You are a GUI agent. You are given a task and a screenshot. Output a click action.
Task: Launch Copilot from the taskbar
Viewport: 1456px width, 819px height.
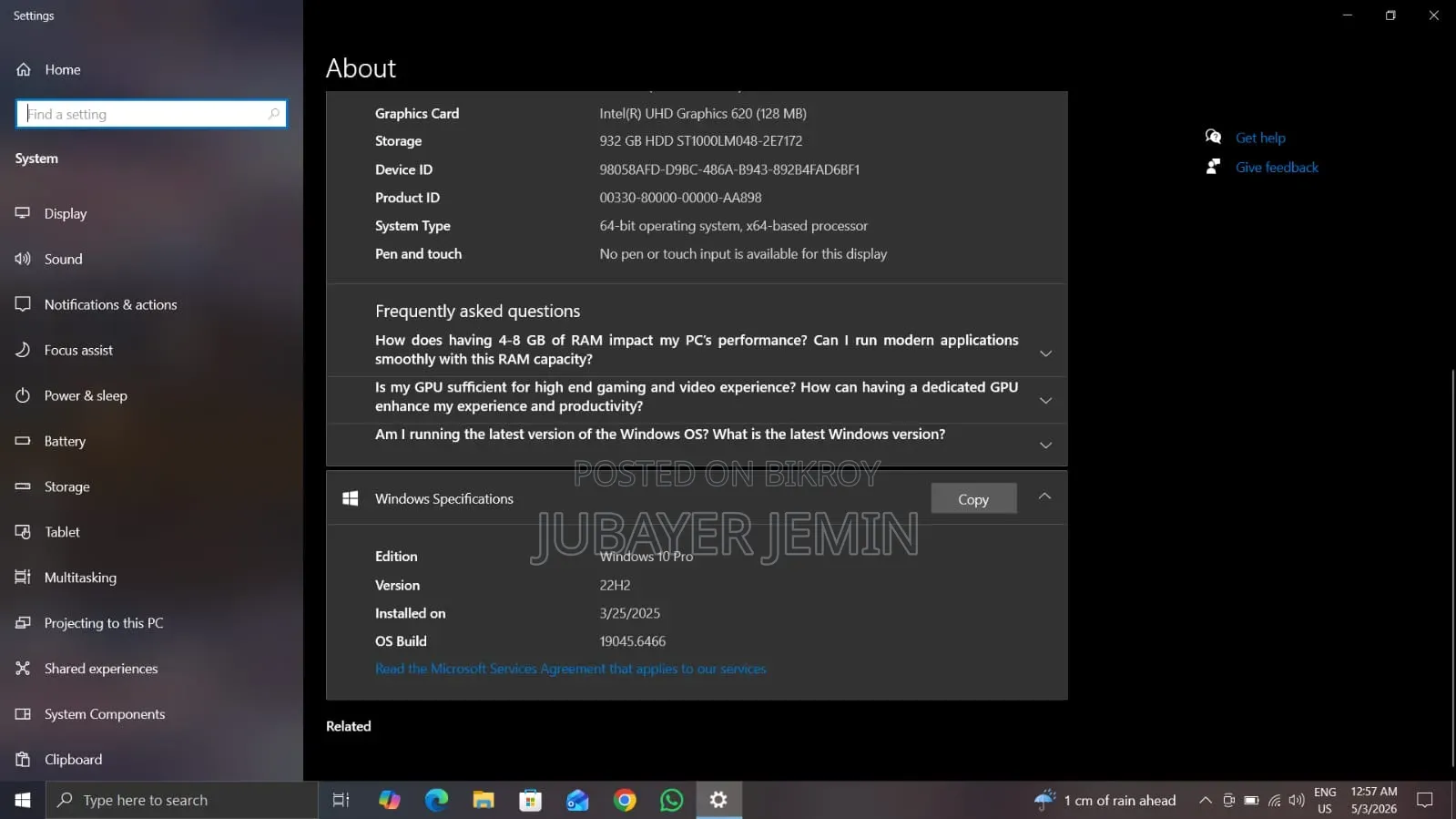[x=390, y=800]
